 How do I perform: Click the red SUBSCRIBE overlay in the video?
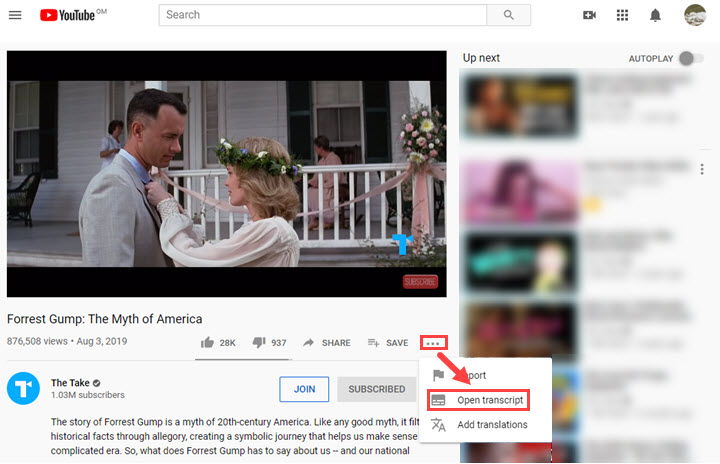420,282
